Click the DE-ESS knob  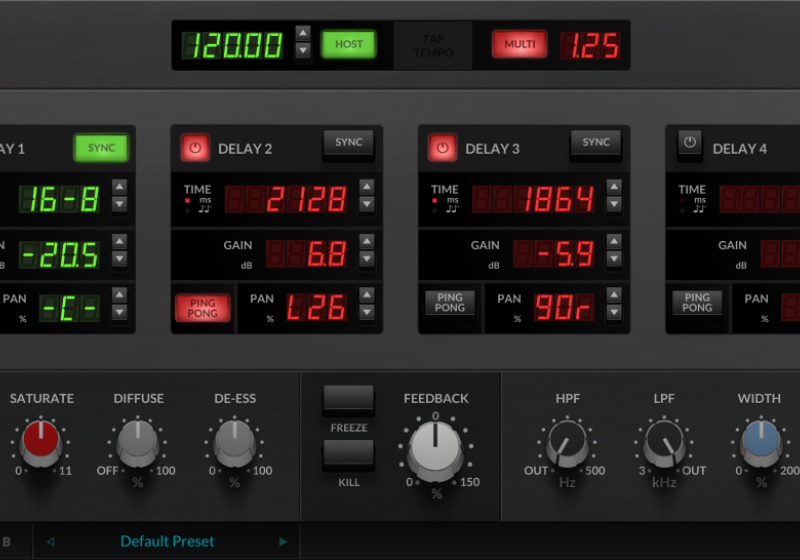tap(235, 442)
